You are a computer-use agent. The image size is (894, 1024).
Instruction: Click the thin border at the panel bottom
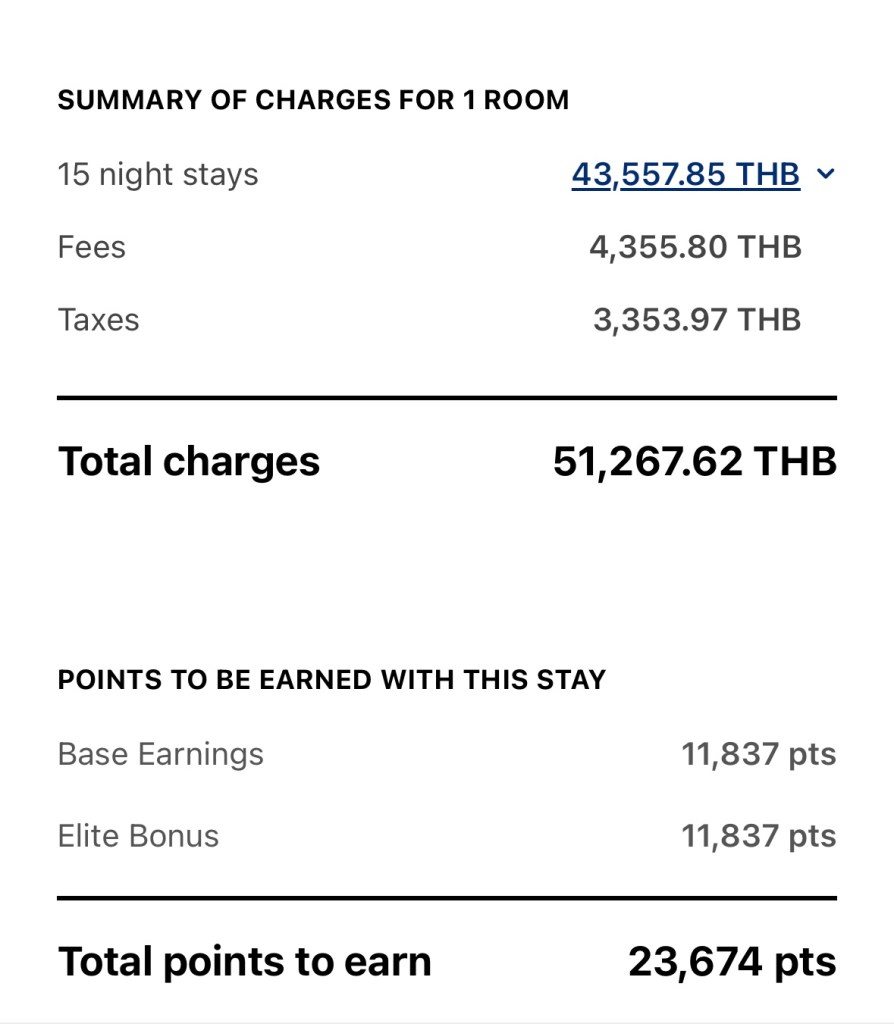tap(447, 1021)
